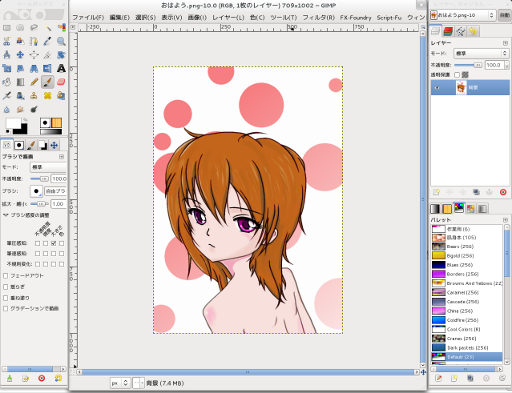Open the FX-Foundry menu
The image size is (512, 393).
tap(356, 17)
